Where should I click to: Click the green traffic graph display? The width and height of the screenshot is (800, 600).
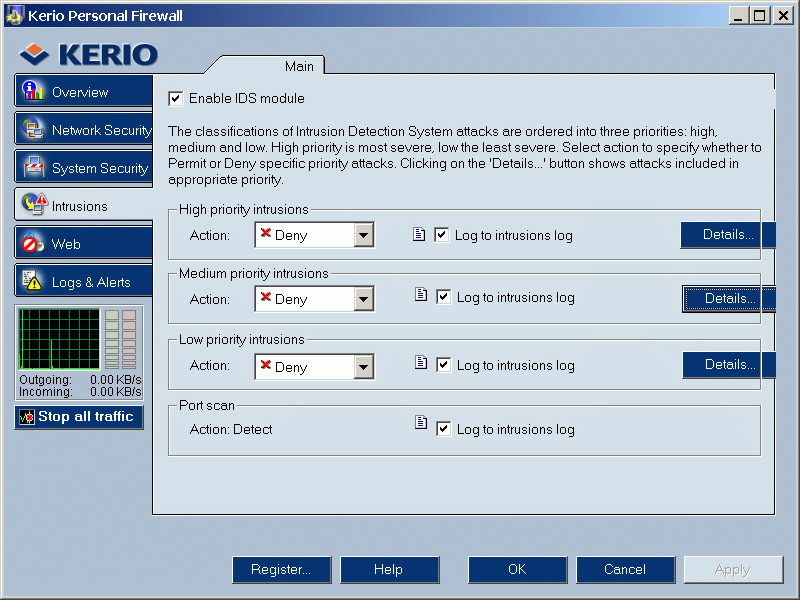pyautogui.click(x=59, y=339)
